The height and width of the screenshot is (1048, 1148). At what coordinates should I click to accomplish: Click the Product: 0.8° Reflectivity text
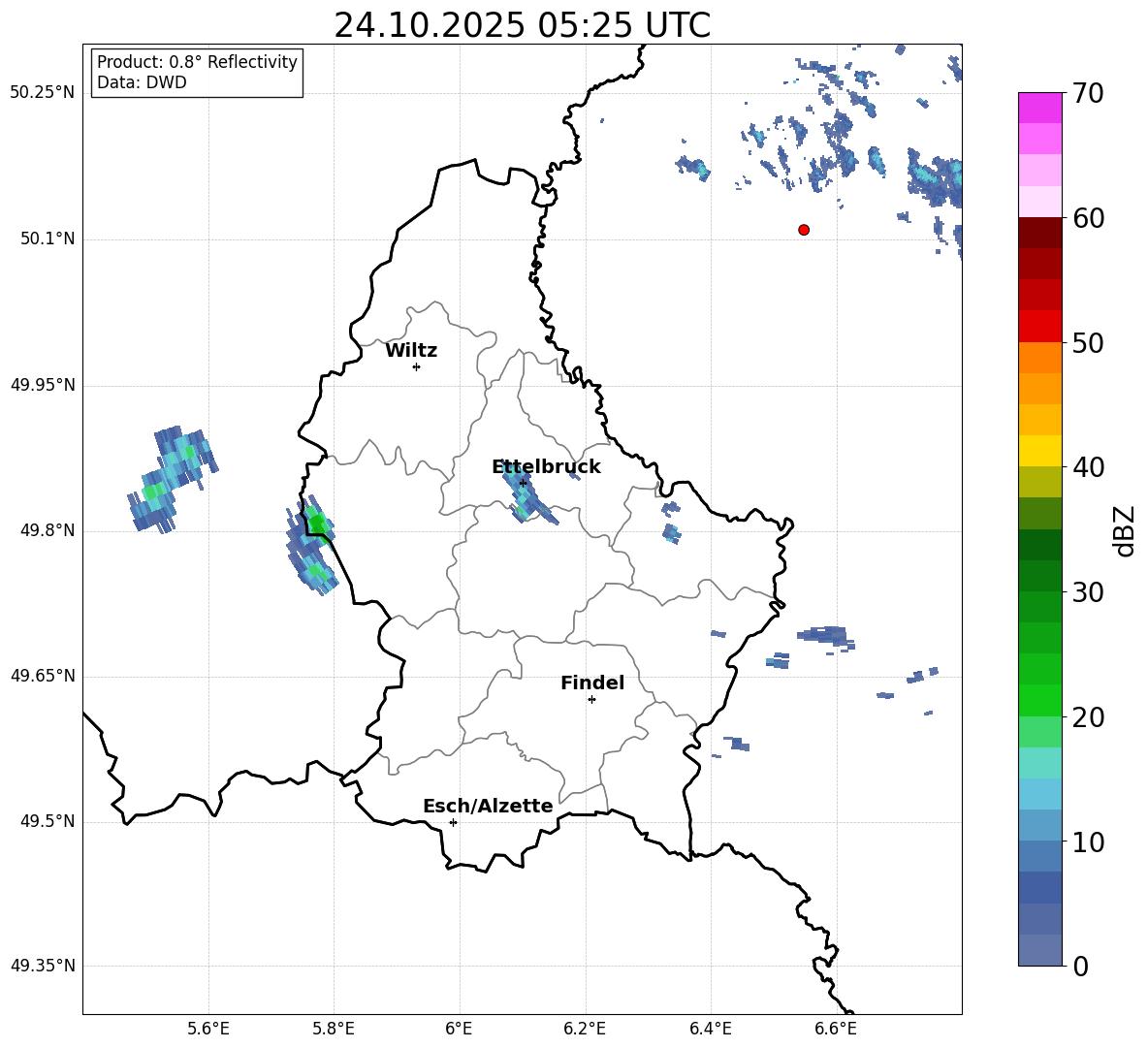[197, 62]
